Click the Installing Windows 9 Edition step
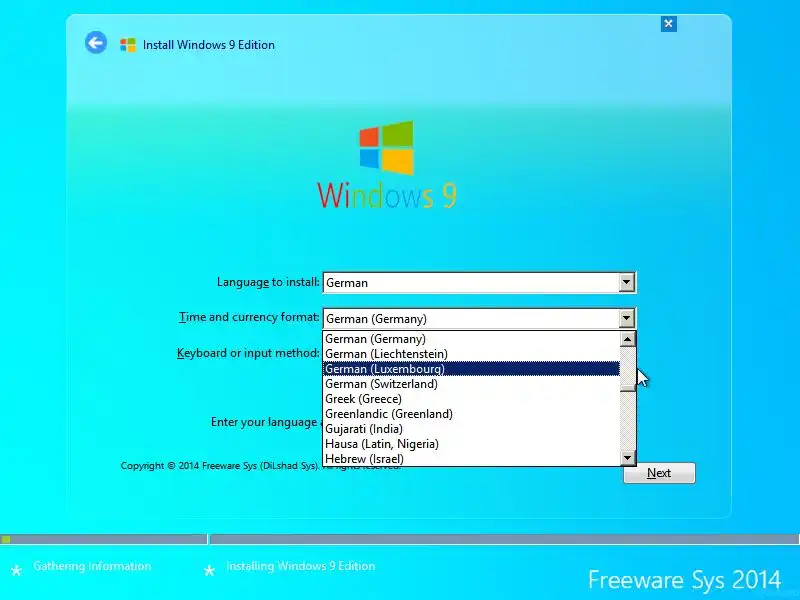This screenshot has height=600, width=800. [301, 566]
